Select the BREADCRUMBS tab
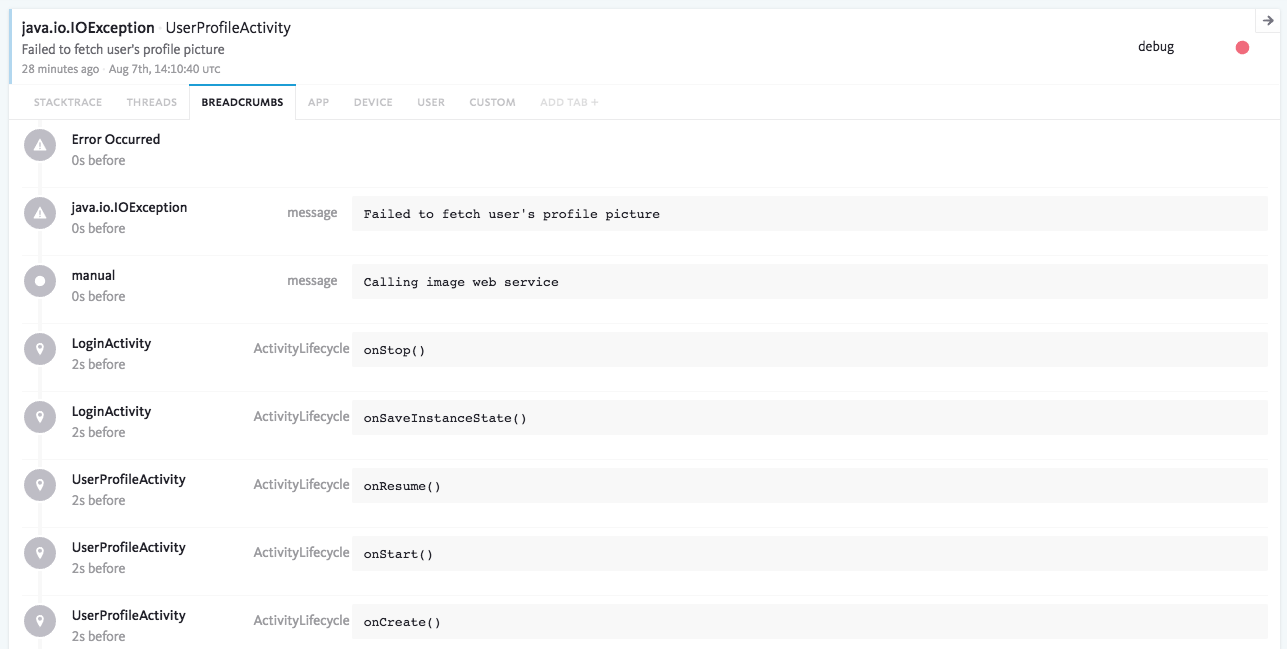The width and height of the screenshot is (1287, 649). point(243,101)
